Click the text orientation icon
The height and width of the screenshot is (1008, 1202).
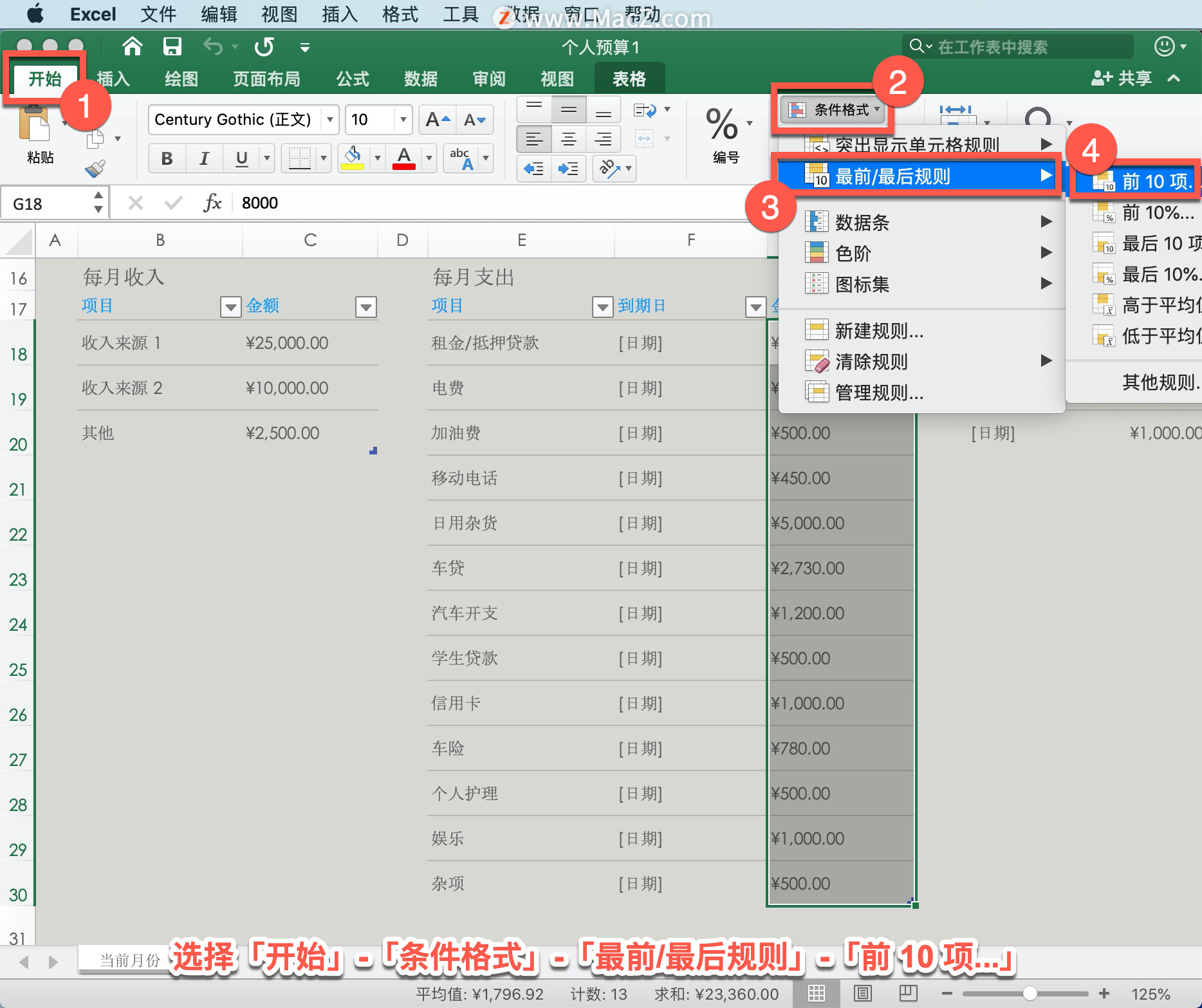[x=609, y=169]
